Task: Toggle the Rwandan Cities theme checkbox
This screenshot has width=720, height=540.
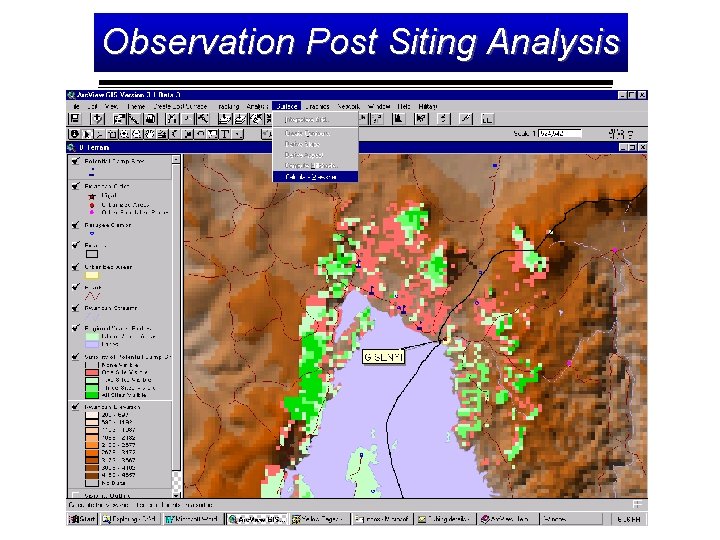Action: point(75,186)
